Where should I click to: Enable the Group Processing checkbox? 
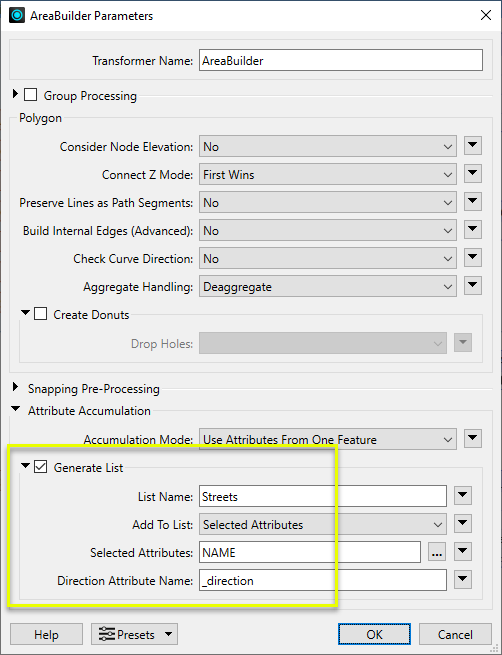(30, 95)
